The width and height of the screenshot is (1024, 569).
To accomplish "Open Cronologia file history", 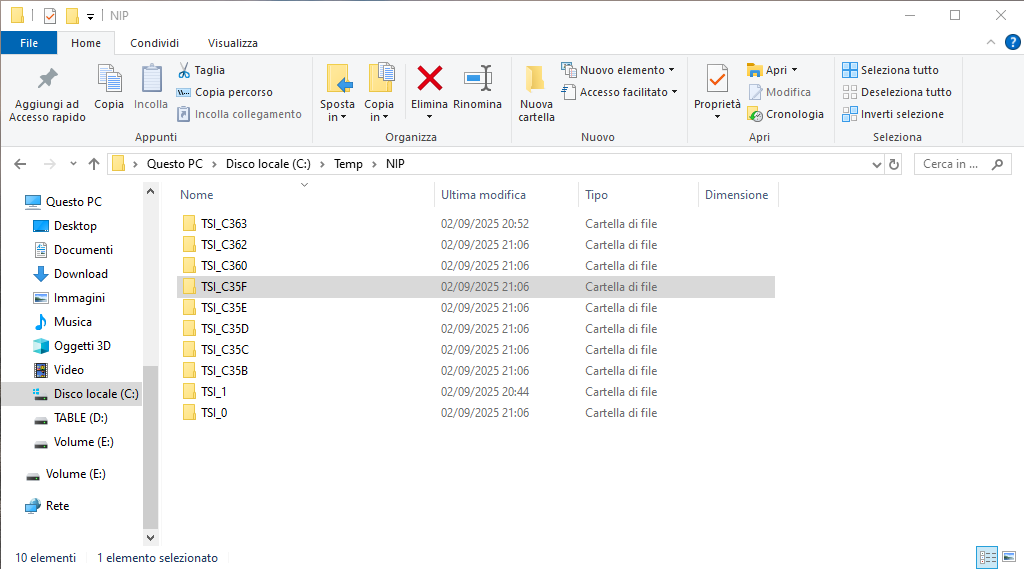I will point(785,114).
